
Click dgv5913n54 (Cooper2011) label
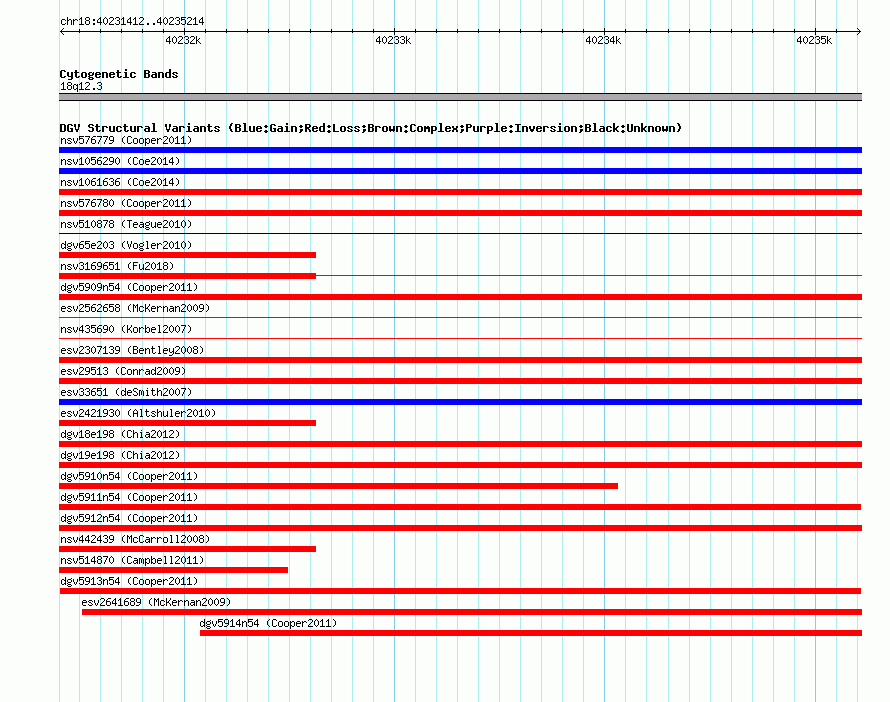129,581
